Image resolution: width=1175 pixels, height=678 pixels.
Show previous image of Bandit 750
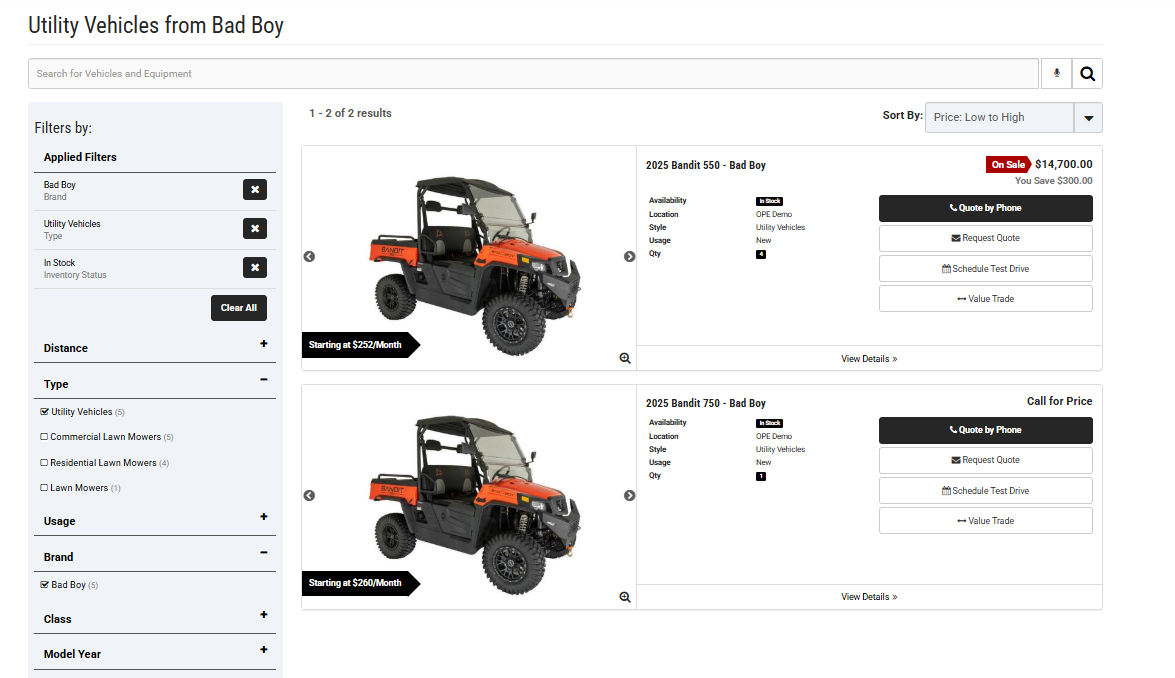pos(309,495)
